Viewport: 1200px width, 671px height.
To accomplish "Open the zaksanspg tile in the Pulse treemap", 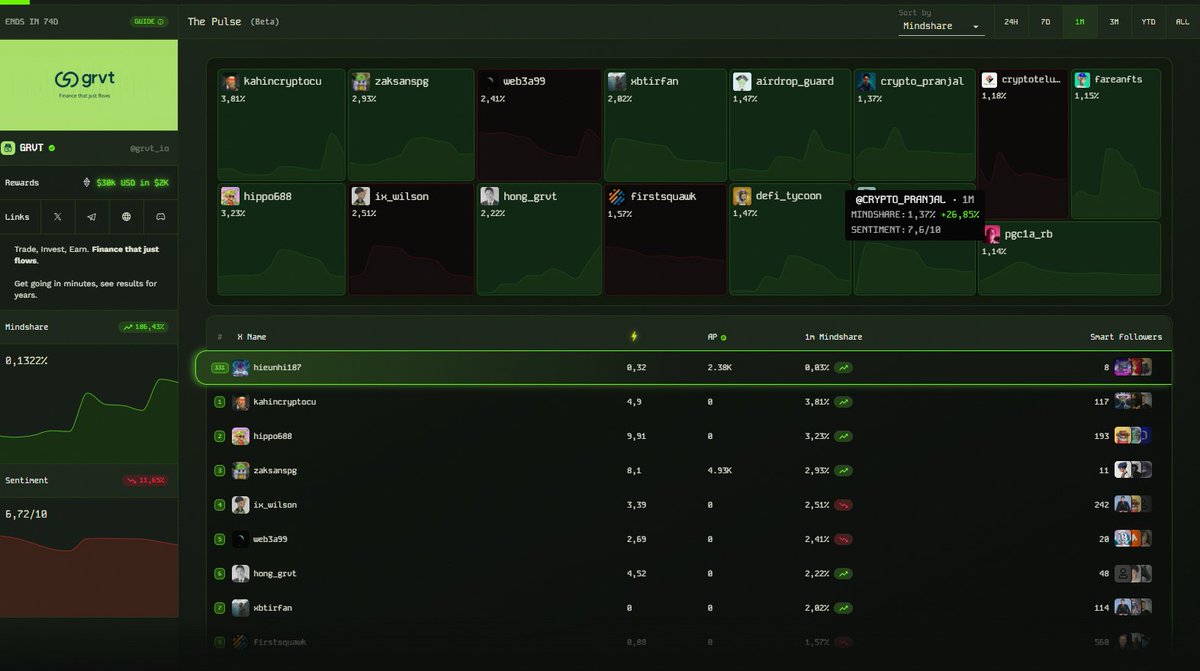I will (411, 125).
